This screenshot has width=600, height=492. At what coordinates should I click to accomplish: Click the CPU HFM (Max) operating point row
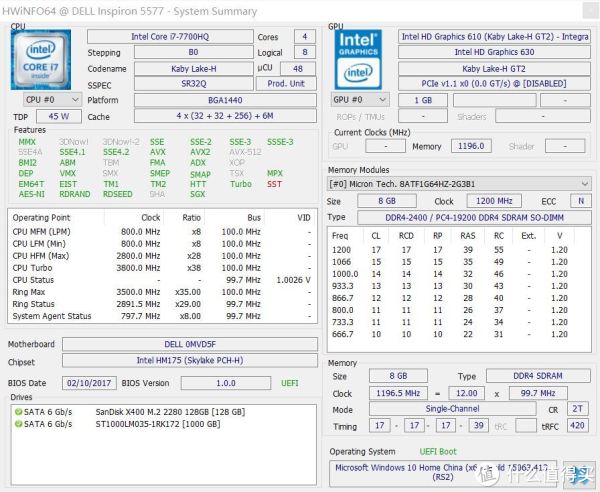163,256
